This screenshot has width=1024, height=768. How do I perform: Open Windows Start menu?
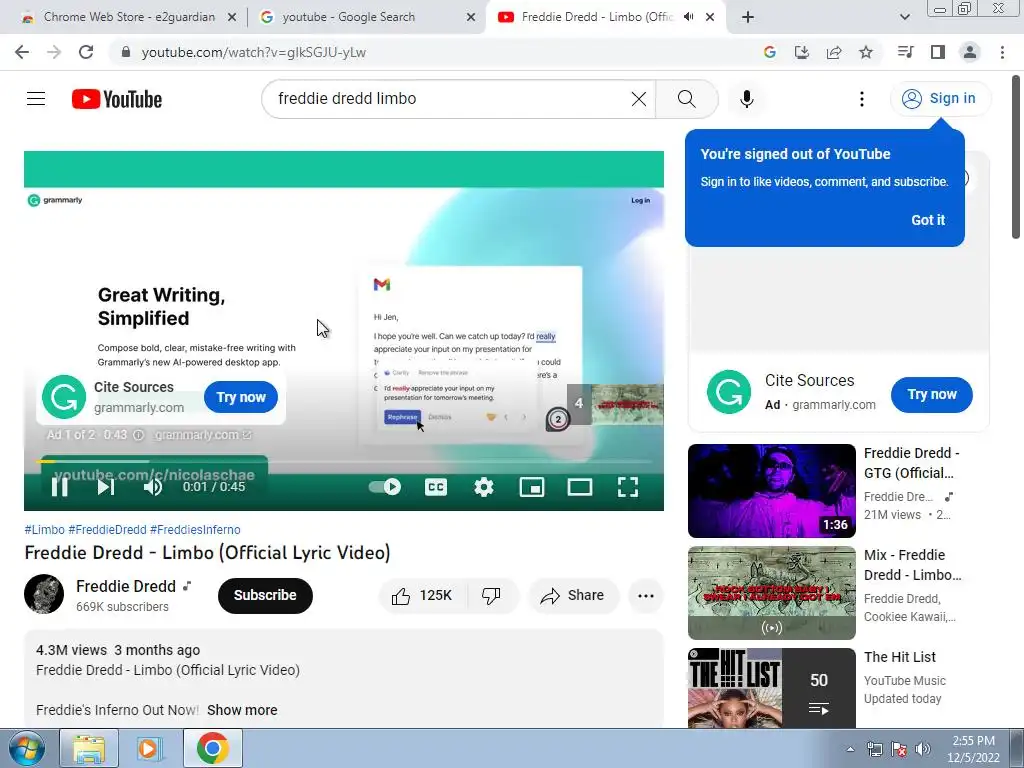point(26,748)
